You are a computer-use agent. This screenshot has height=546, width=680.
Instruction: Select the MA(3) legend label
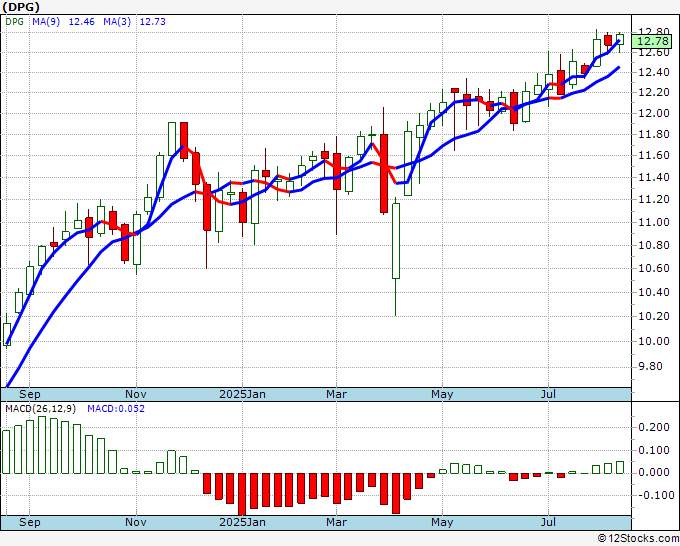[117, 22]
